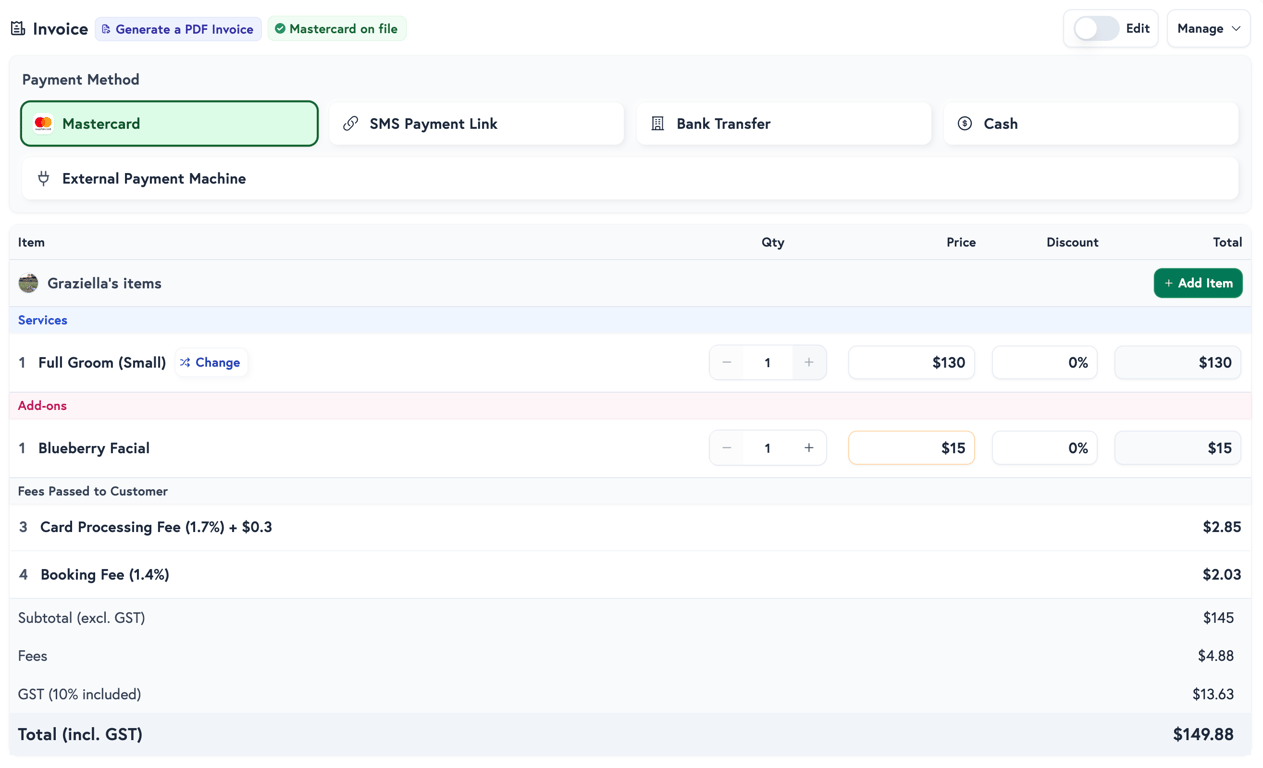This screenshot has width=1263, height=768.
Task: Enable the Edit toggle
Action: coord(1095,28)
